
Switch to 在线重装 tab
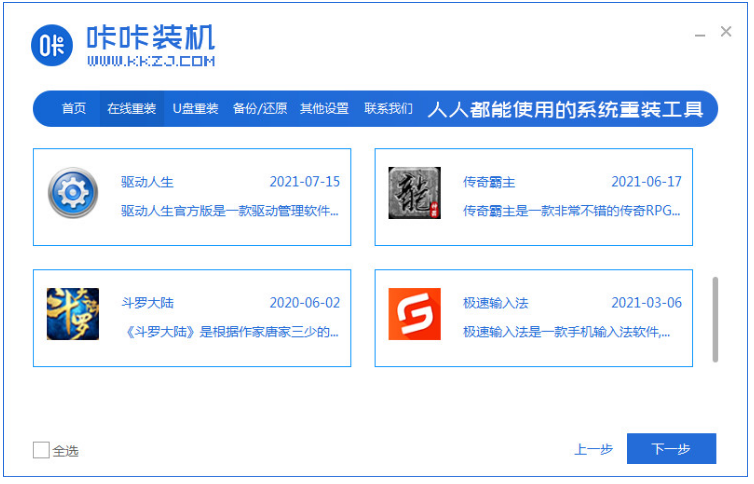pos(132,109)
